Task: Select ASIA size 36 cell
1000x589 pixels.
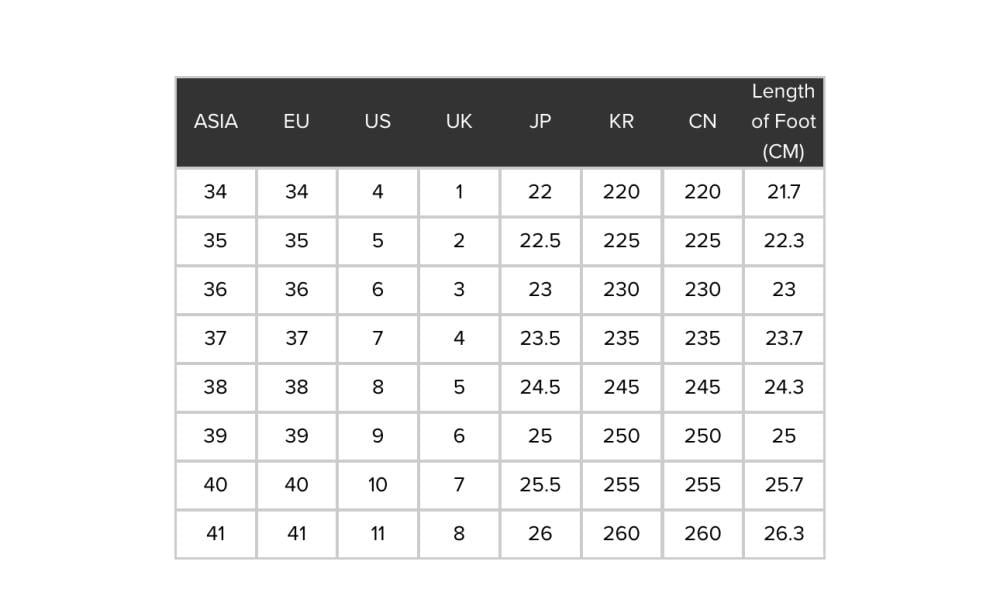Action: click(x=216, y=289)
